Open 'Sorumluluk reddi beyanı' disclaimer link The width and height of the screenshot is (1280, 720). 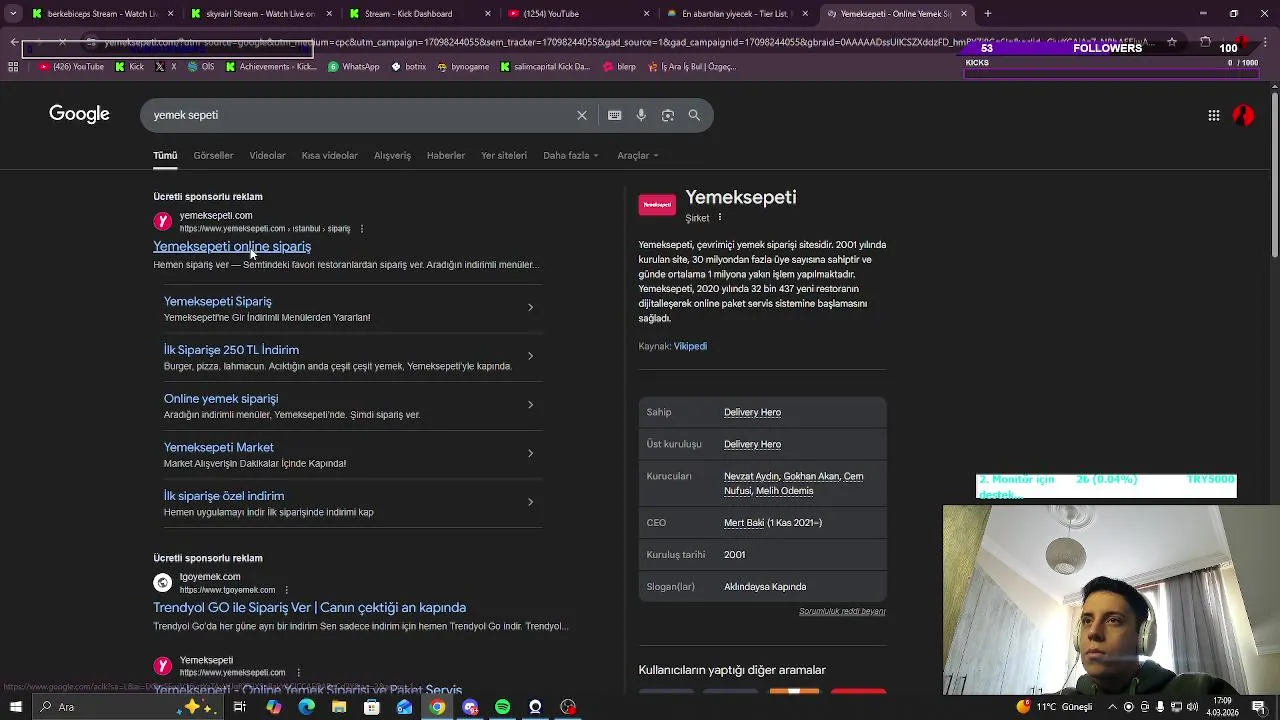click(842, 611)
